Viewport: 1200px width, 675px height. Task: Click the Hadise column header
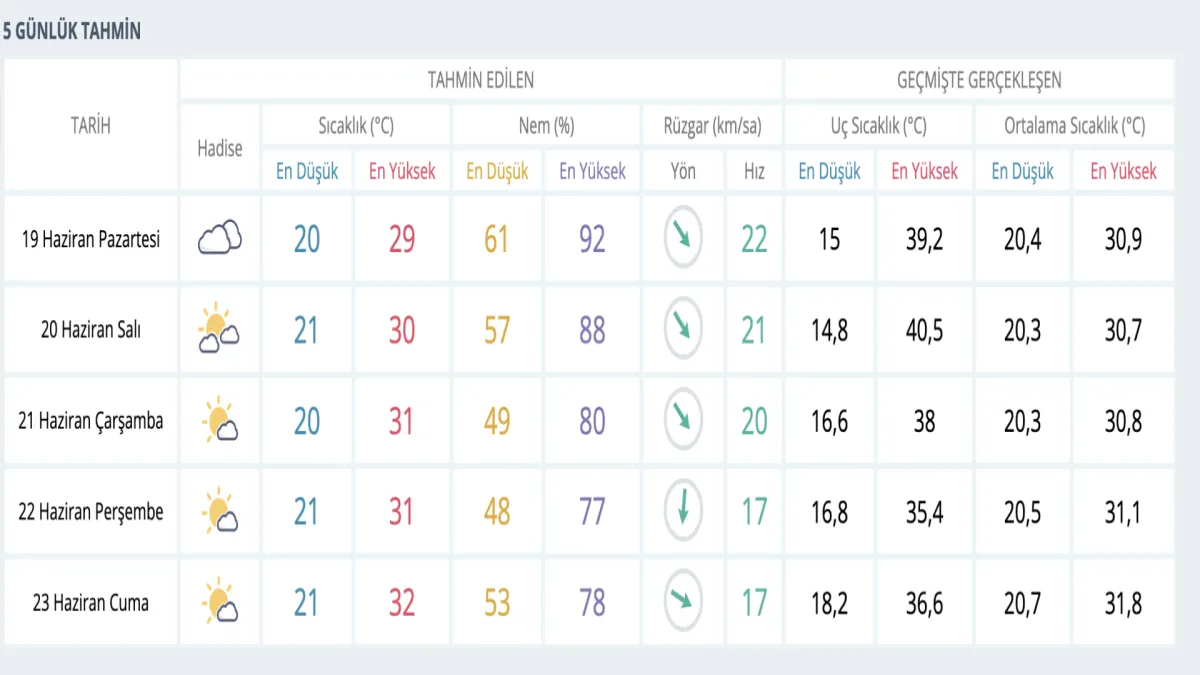pyautogui.click(x=220, y=148)
